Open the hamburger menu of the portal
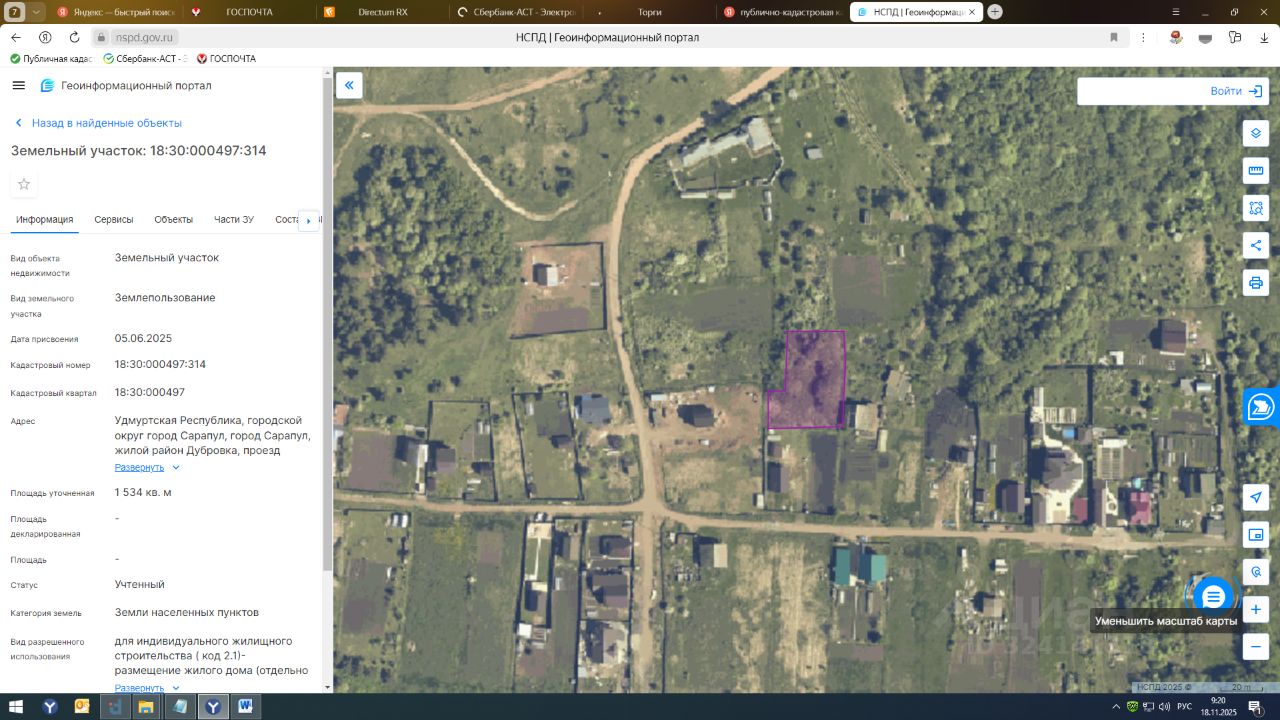This screenshot has height=720, width=1280. 18,86
